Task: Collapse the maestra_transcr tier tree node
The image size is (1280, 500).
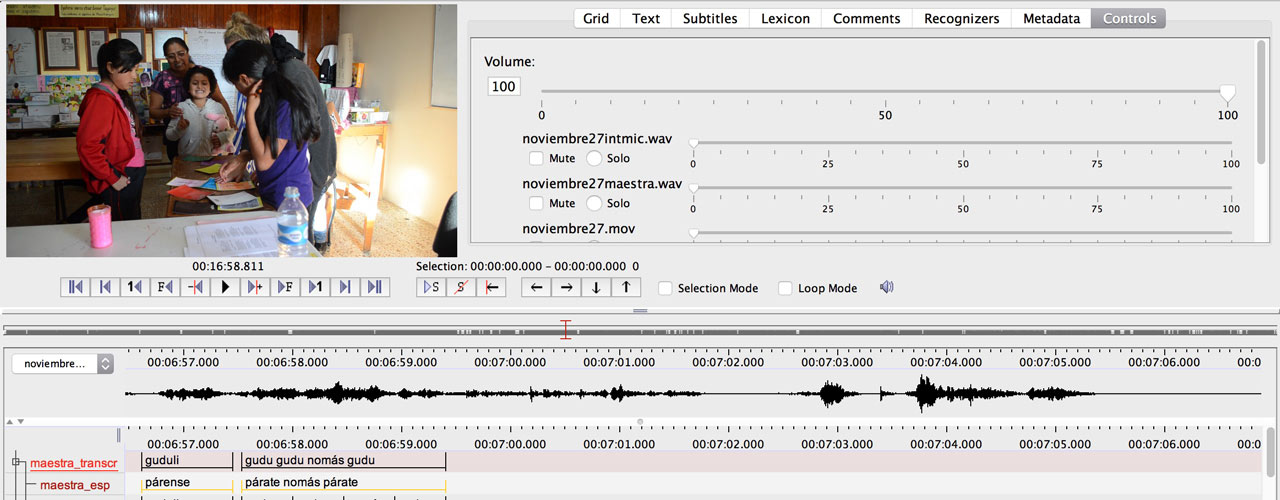Action: pyautogui.click(x=16, y=462)
